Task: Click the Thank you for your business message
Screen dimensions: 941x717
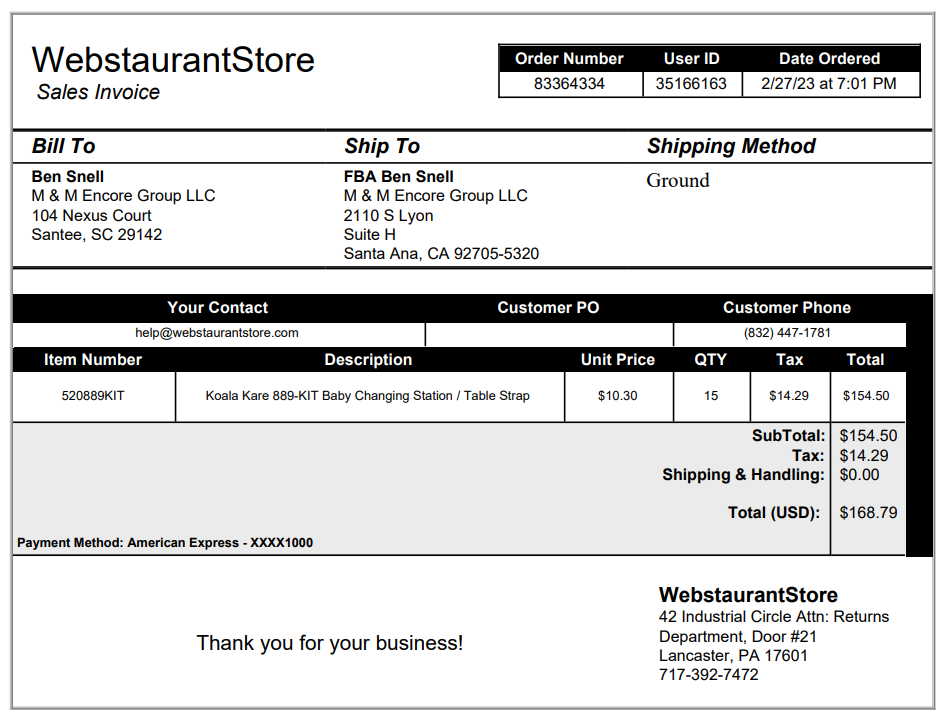Action: pos(329,643)
